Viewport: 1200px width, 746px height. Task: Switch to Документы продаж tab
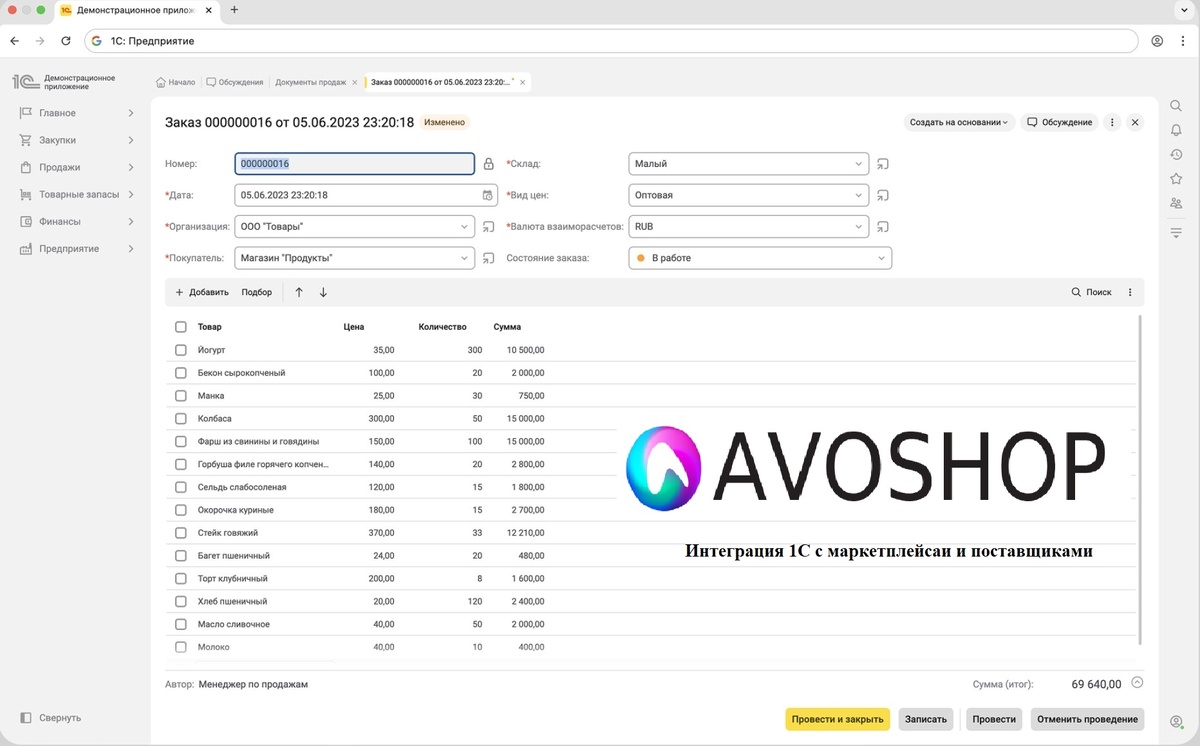click(x=311, y=82)
